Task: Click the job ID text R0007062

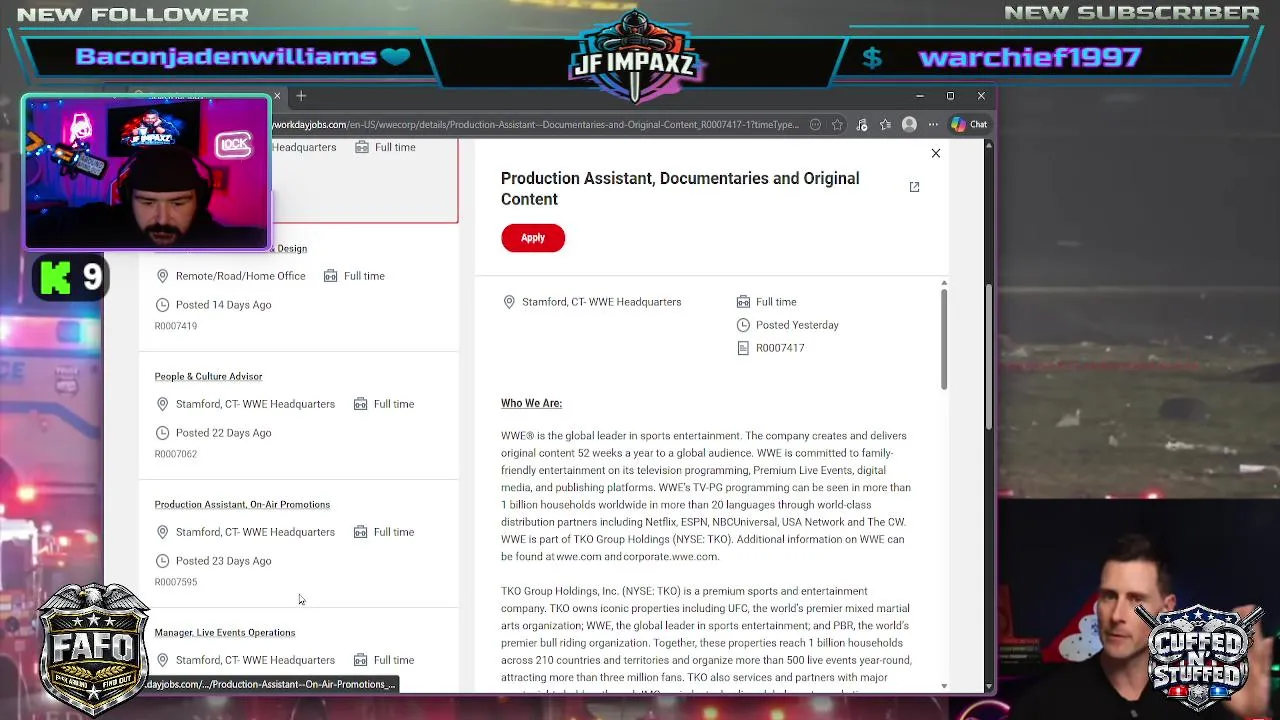Action: click(x=176, y=454)
